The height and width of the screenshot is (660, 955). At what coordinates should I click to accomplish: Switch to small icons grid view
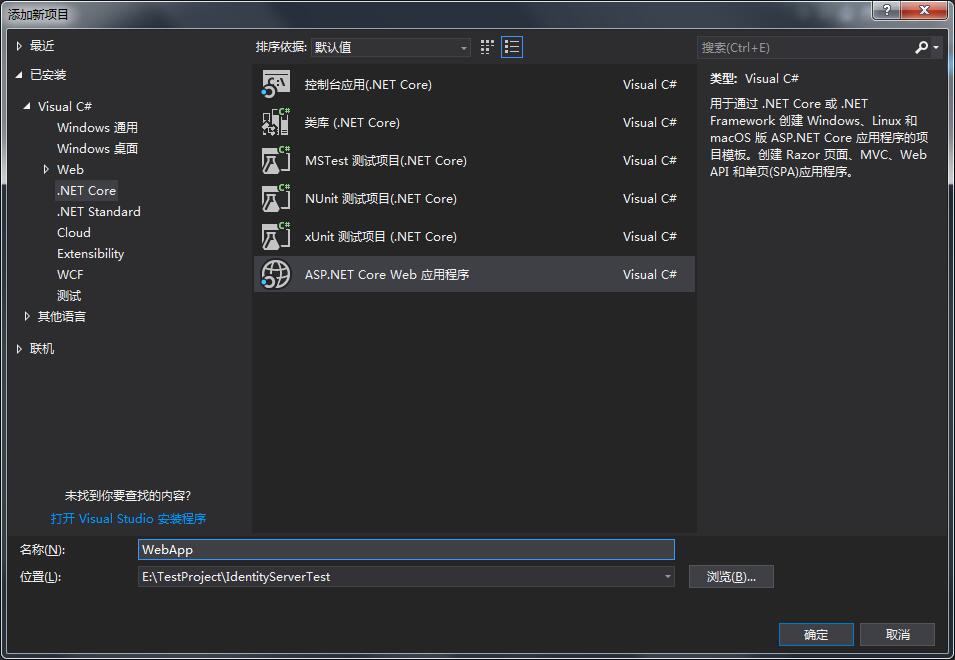click(487, 47)
